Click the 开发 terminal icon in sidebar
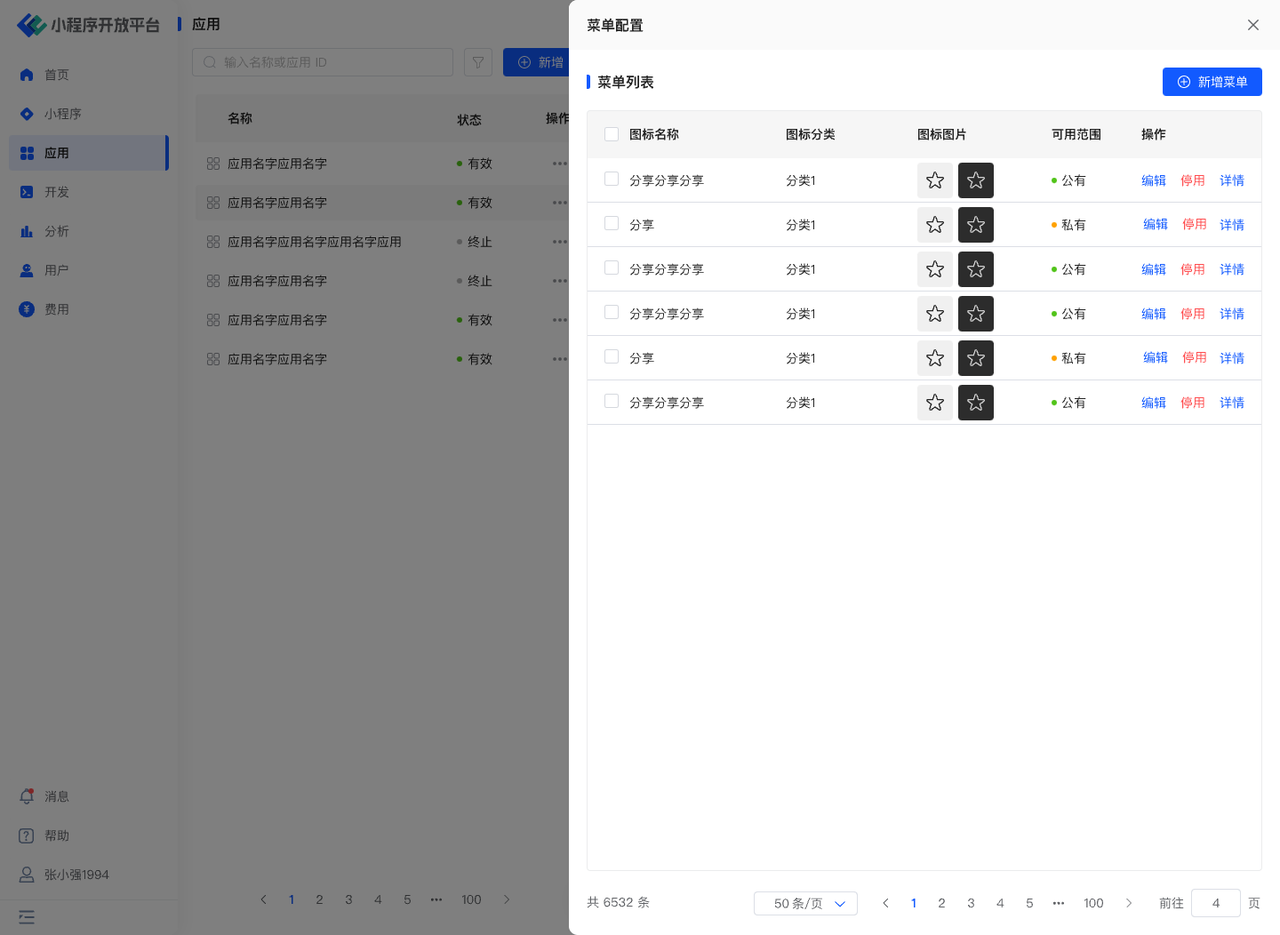 pyautogui.click(x=27, y=192)
